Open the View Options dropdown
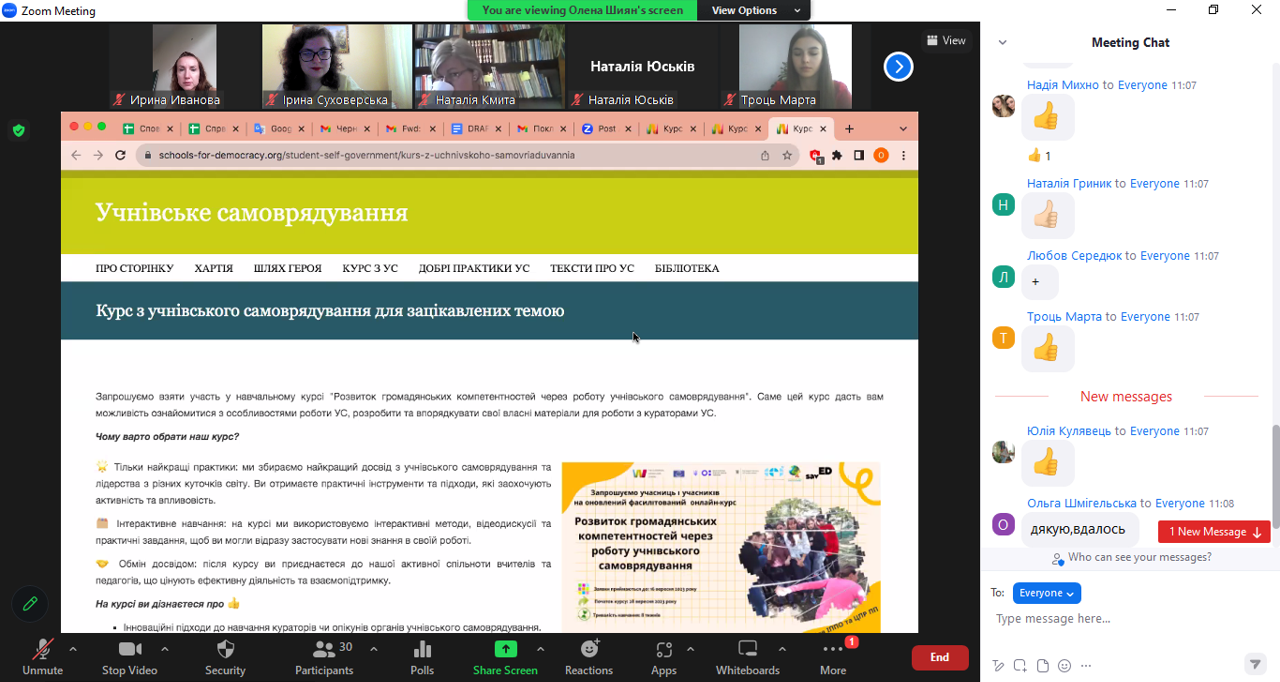This screenshot has height=682, width=1280. point(755,10)
